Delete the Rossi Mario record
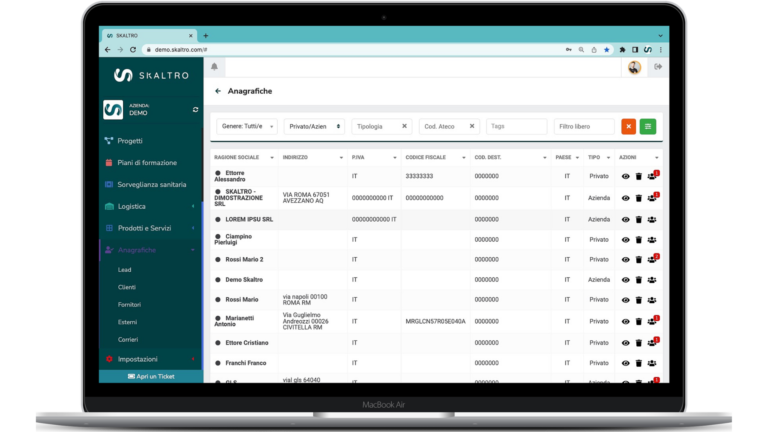Viewport: 768px width, 432px height. tap(639, 300)
